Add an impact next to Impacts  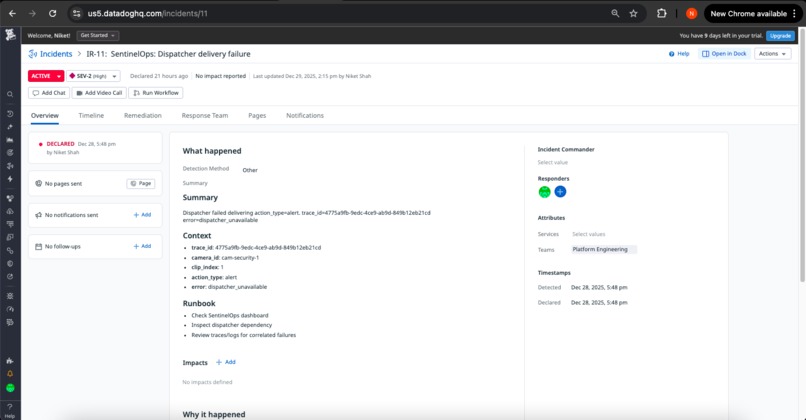tap(226, 362)
